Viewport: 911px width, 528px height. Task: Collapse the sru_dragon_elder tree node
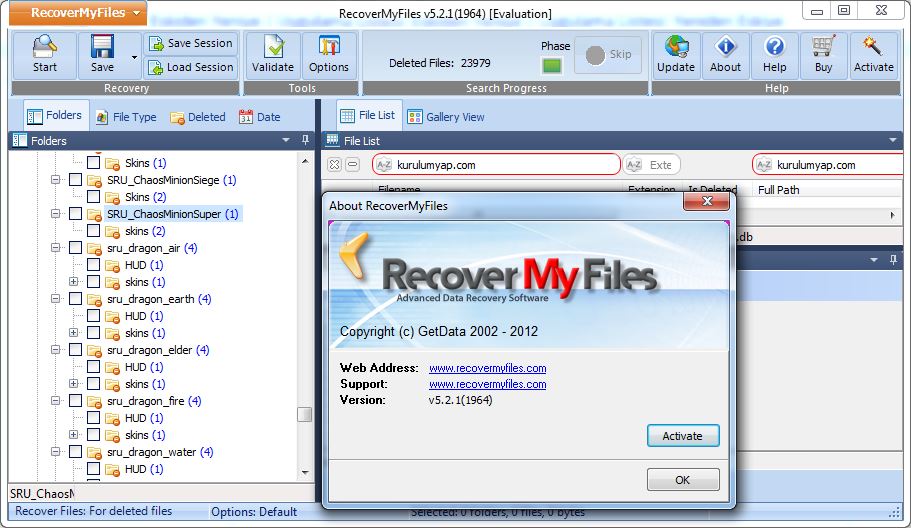[x=55, y=350]
